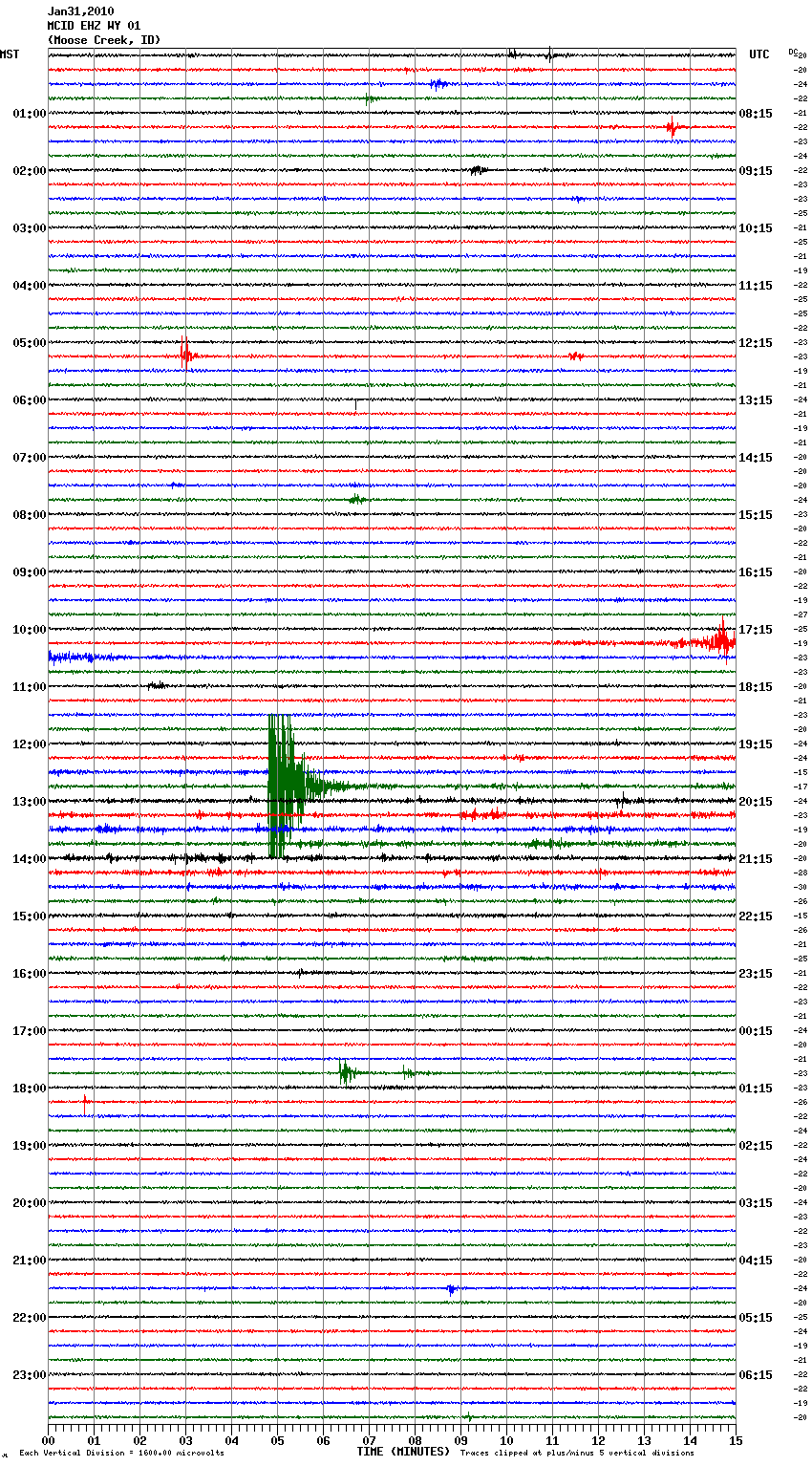The height and width of the screenshot is (1466, 812).
Task: Click the DC offset column header
Action: (792, 52)
